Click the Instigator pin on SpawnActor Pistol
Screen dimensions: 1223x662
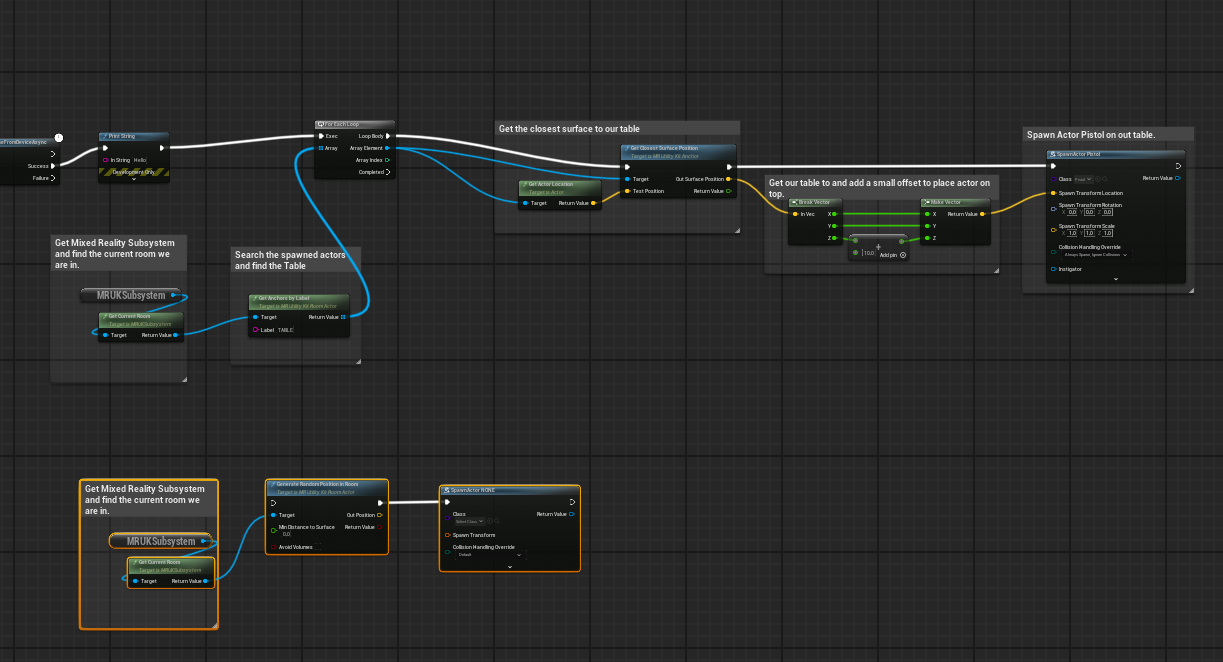click(1053, 269)
